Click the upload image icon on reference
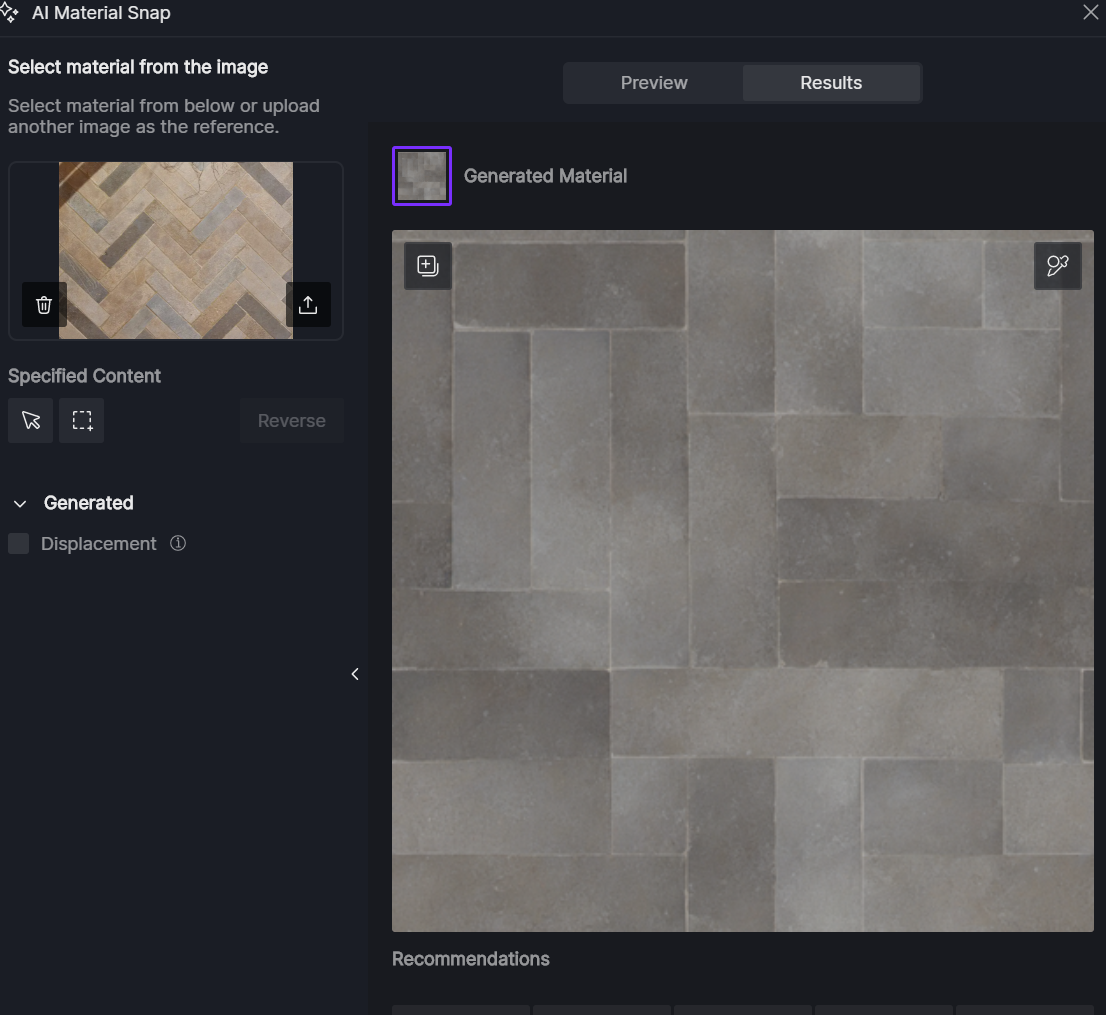Viewport: 1106px width, 1015px height. tap(308, 305)
